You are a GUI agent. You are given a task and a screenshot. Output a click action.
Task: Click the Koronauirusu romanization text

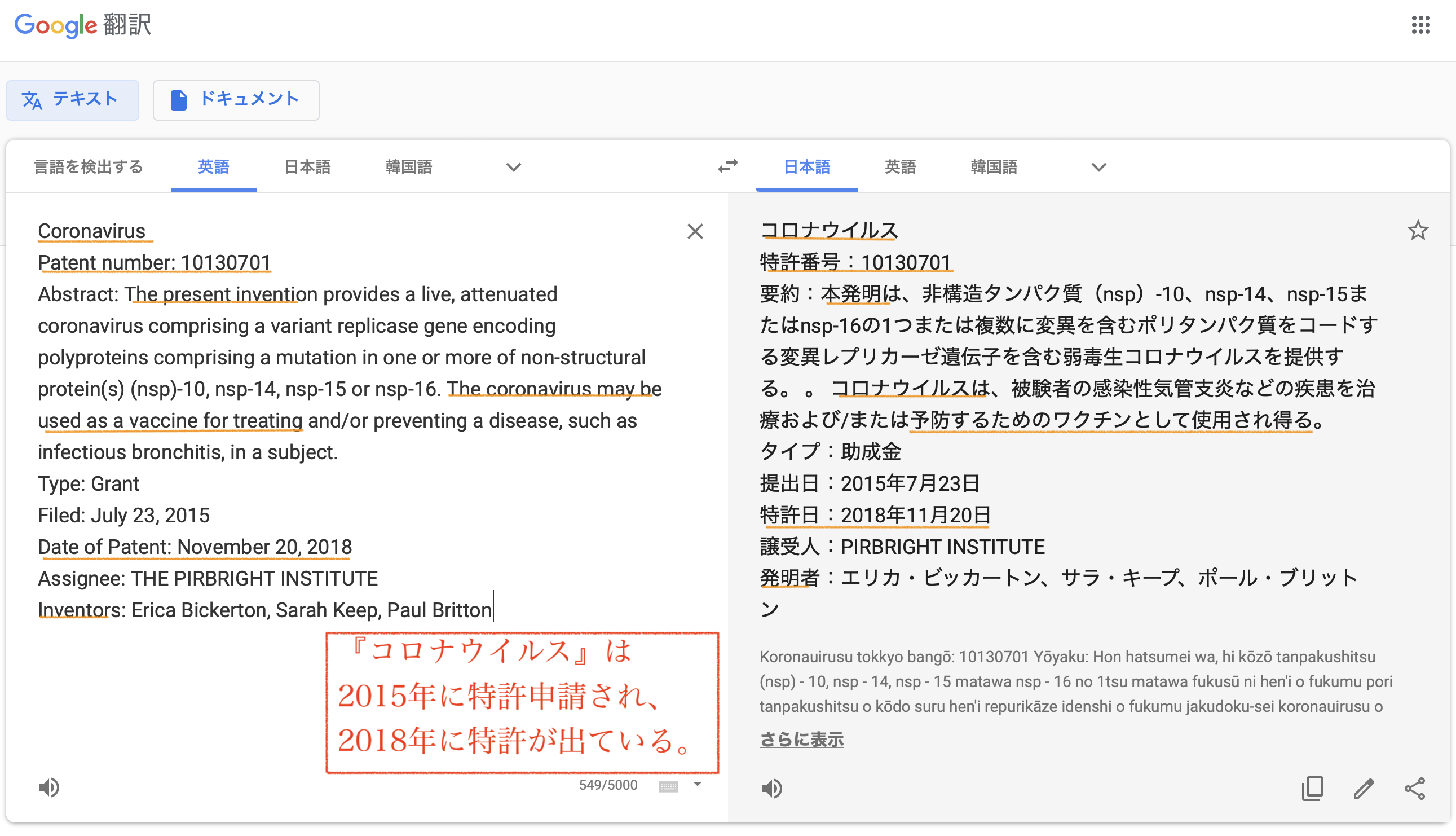click(1075, 681)
